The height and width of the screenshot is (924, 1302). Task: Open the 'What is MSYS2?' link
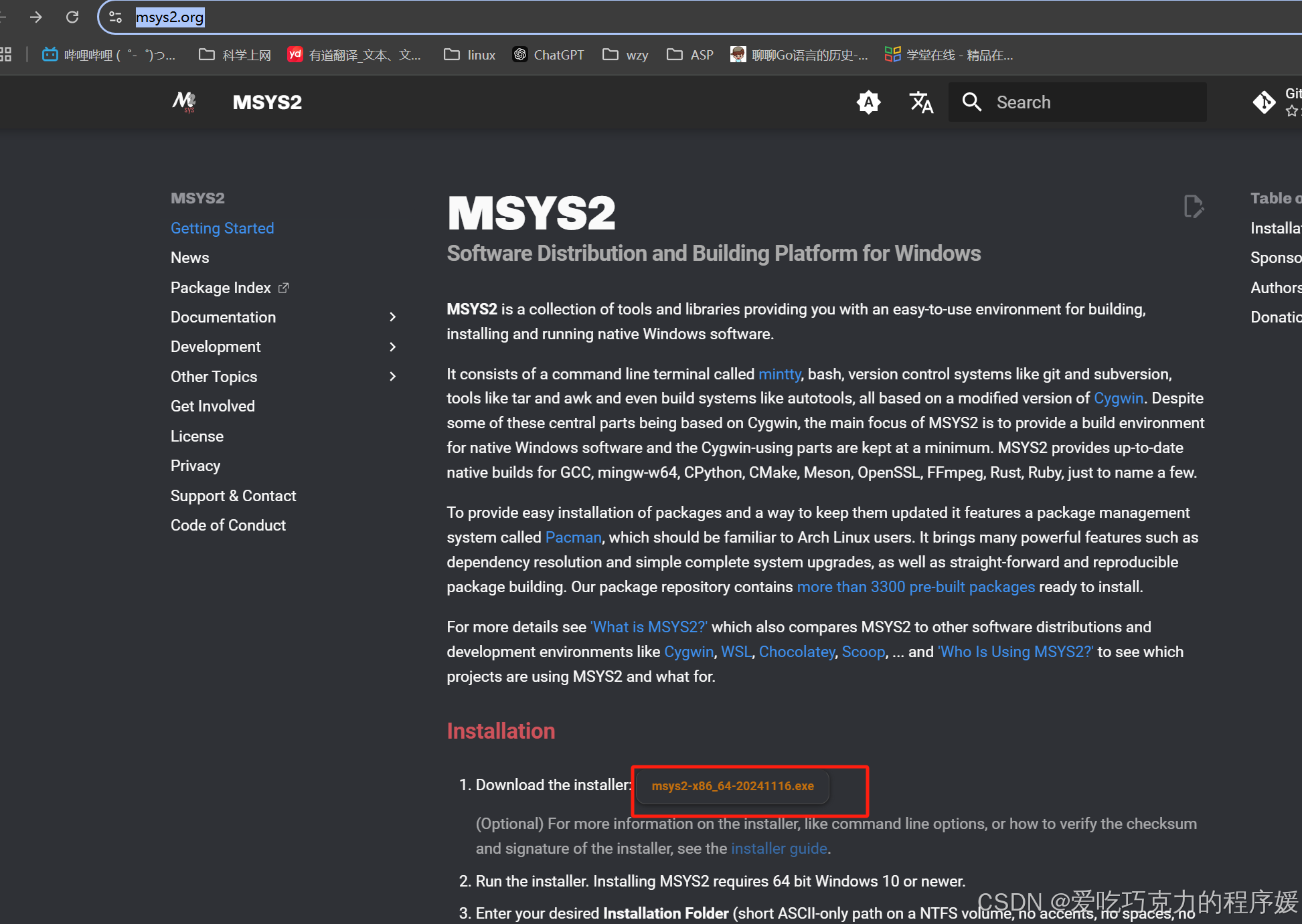pyautogui.click(x=649, y=627)
